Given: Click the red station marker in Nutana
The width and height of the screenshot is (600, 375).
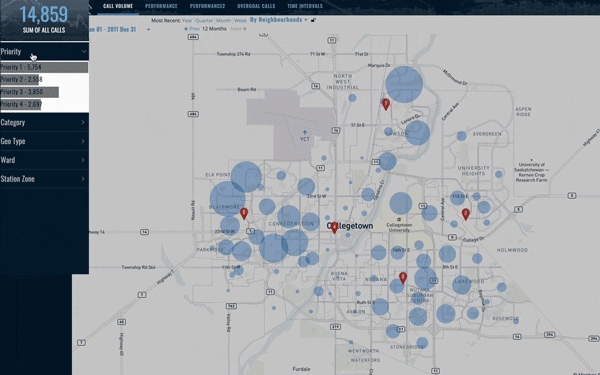Looking at the screenshot, I should click(x=403, y=278).
